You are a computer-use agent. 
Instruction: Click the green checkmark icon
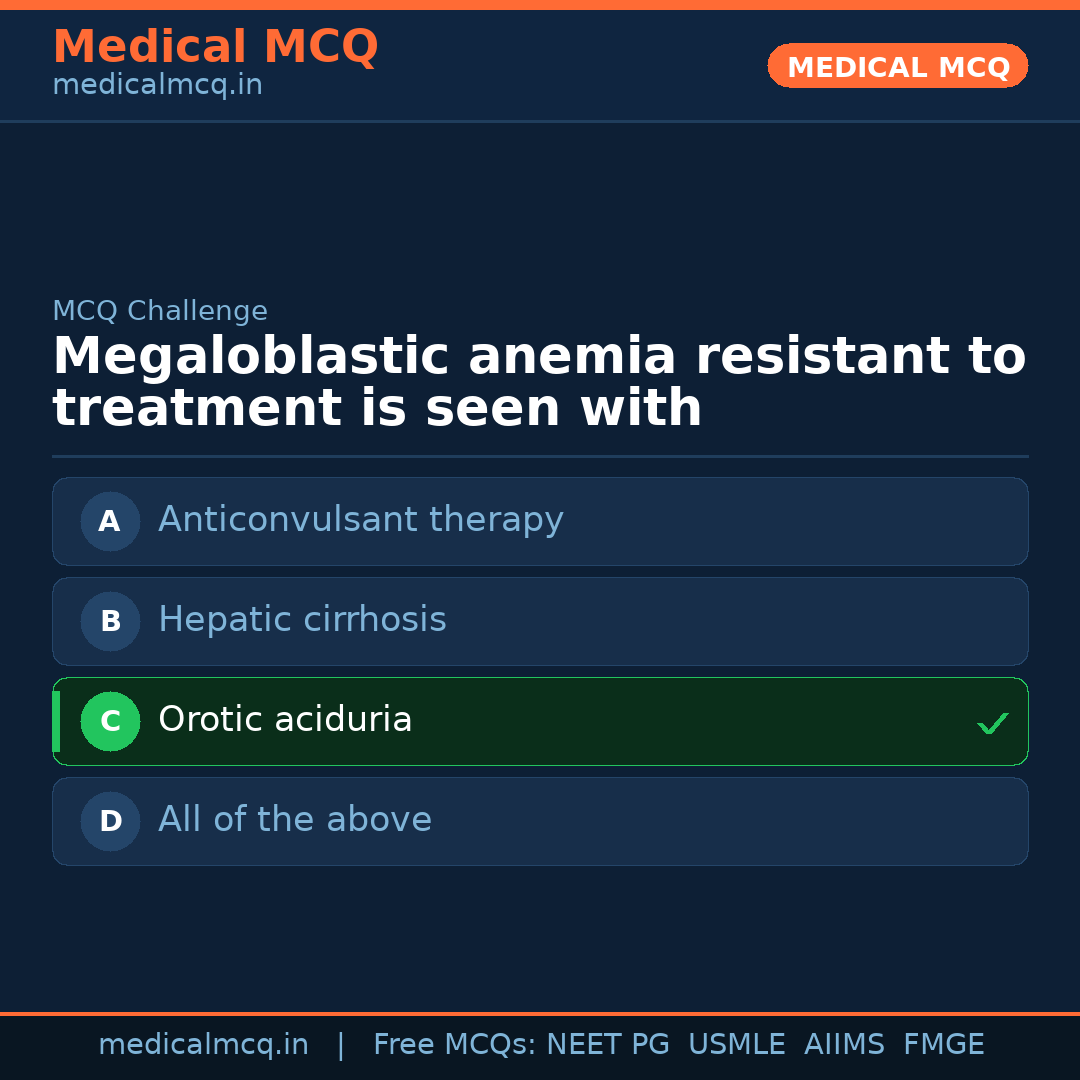992,723
